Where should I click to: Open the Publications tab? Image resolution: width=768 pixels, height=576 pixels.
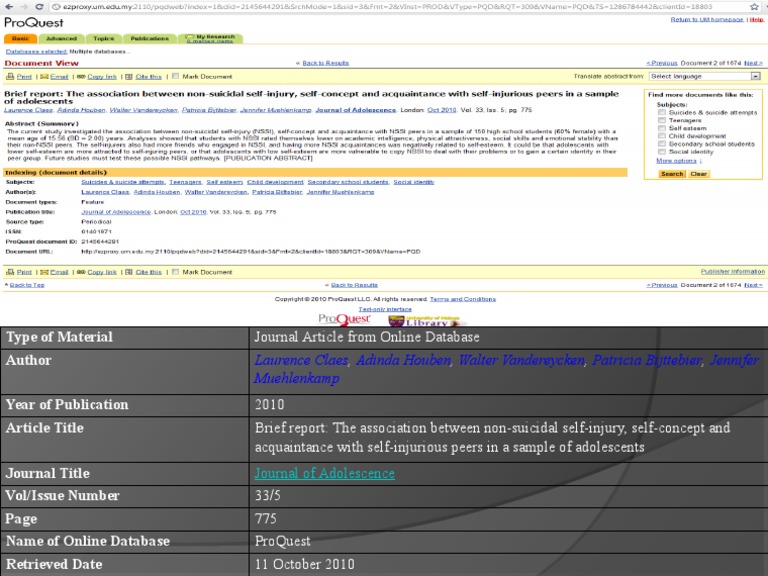coord(149,38)
